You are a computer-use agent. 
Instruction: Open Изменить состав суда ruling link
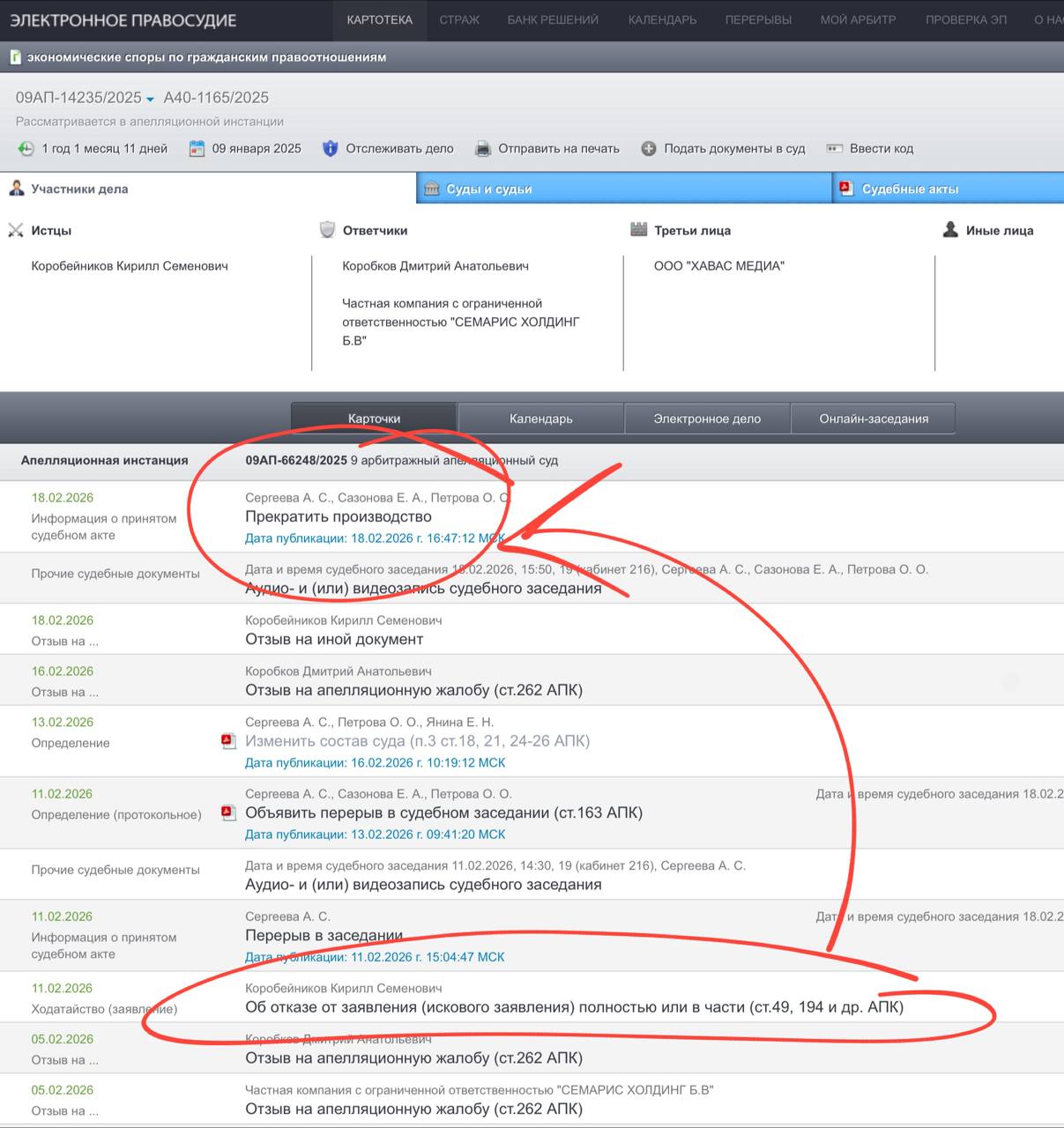(x=417, y=741)
